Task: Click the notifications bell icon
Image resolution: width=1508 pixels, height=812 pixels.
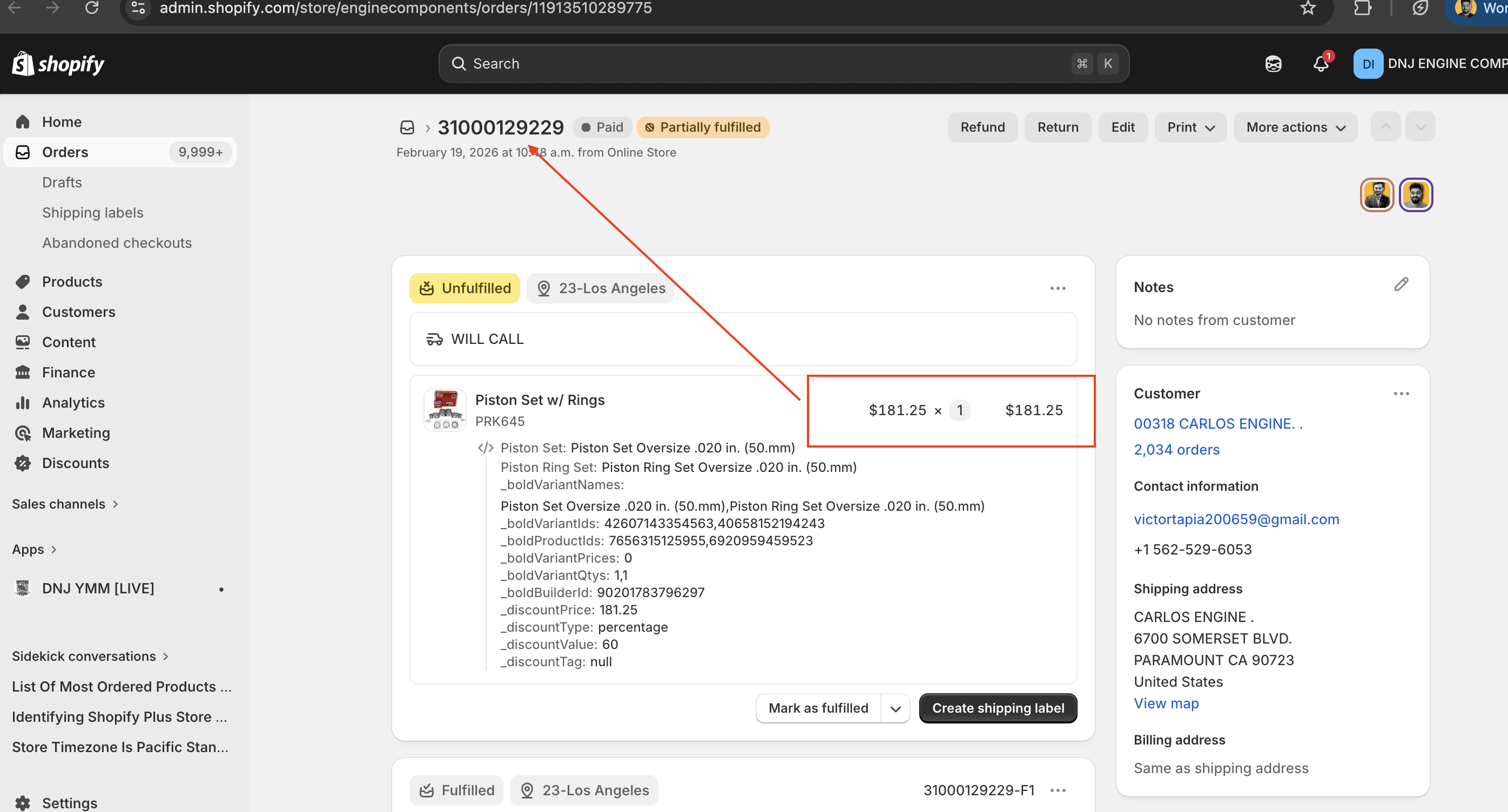Action: click(x=1320, y=64)
